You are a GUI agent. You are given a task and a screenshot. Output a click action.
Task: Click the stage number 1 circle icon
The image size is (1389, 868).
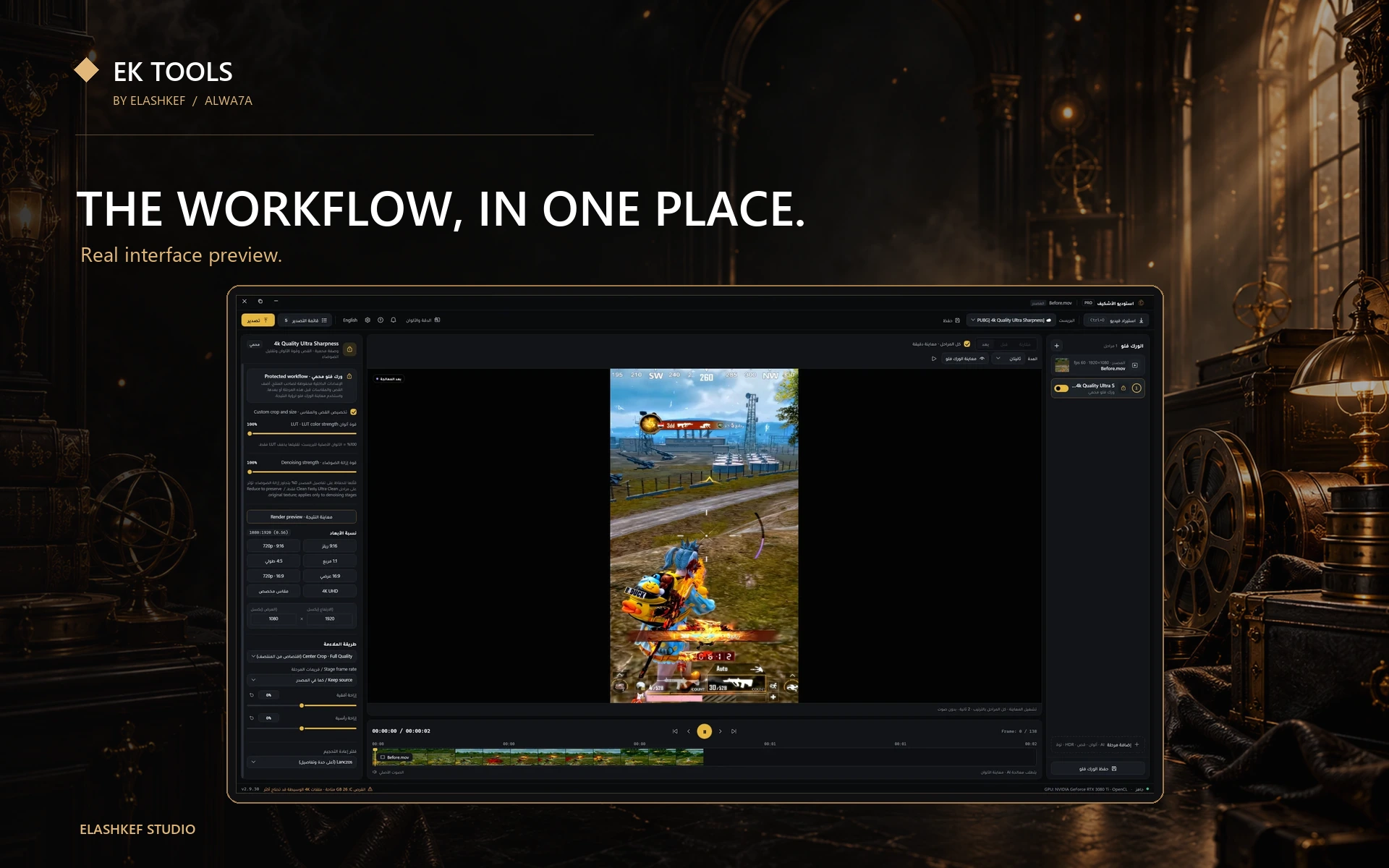(1137, 388)
